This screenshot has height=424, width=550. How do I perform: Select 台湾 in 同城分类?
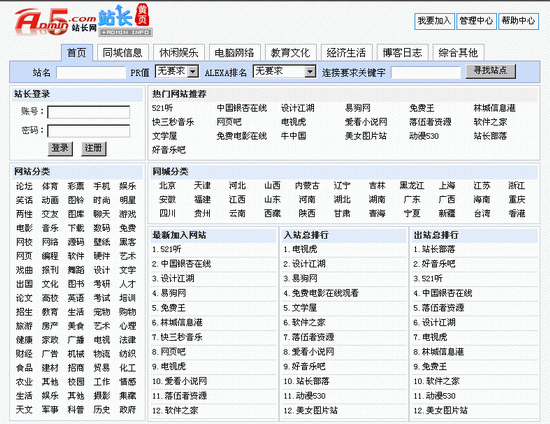[x=482, y=213]
